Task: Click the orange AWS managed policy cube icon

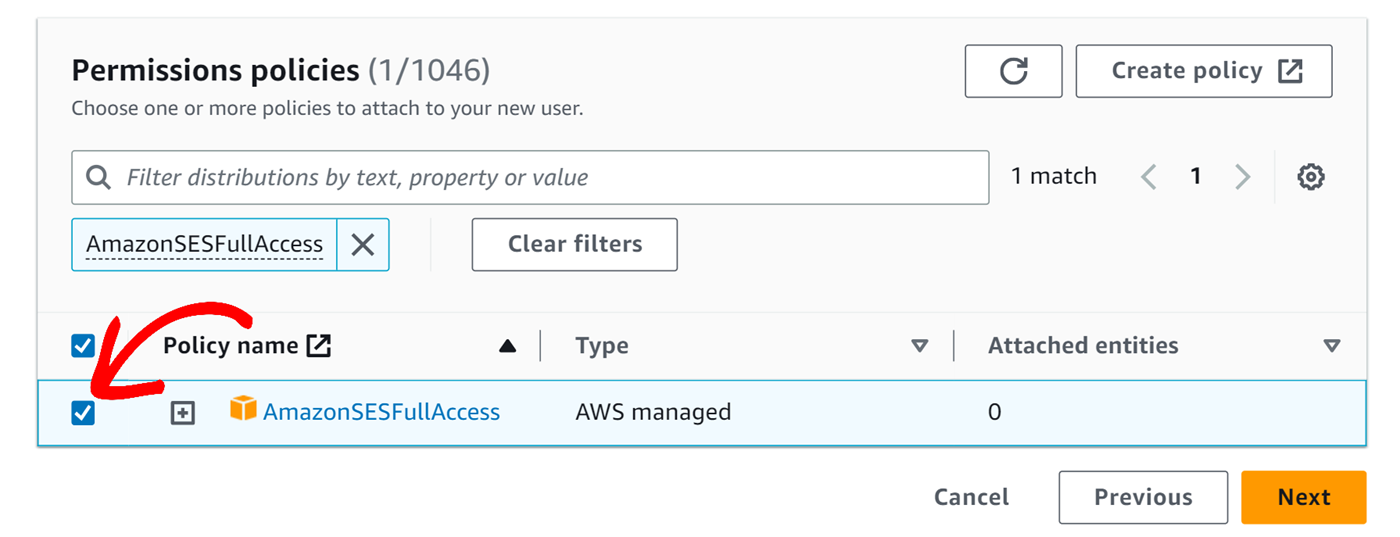Action: coord(243,408)
